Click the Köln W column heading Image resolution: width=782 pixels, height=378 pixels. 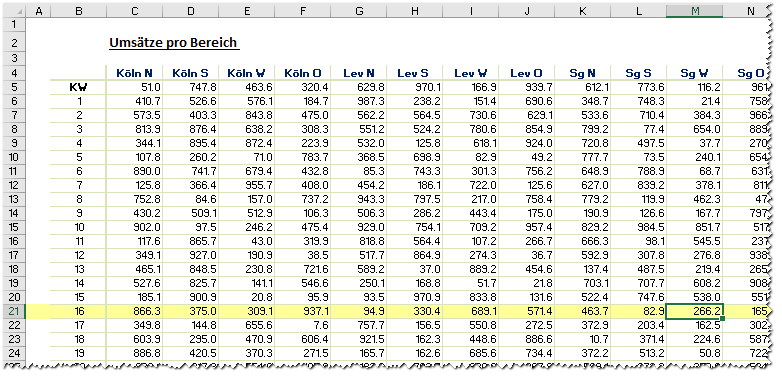(246, 73)
